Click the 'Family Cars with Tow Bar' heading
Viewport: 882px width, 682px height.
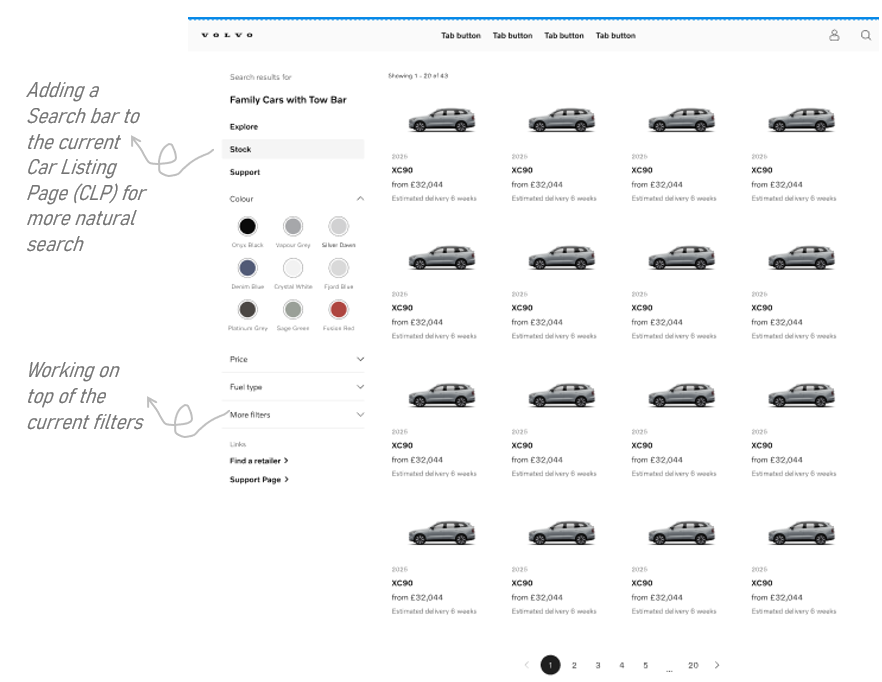[288, 100]
